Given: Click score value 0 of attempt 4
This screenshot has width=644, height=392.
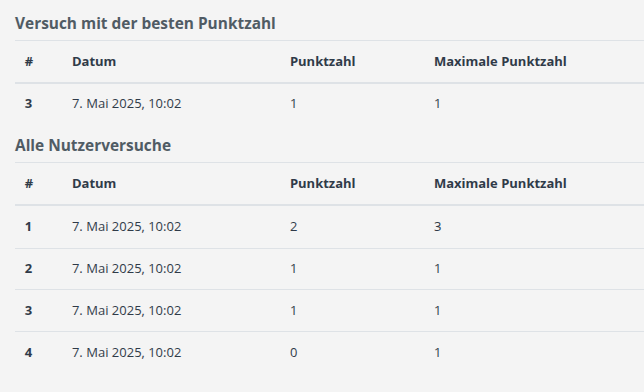Looking at the screenshot, I should coord(294,353).
